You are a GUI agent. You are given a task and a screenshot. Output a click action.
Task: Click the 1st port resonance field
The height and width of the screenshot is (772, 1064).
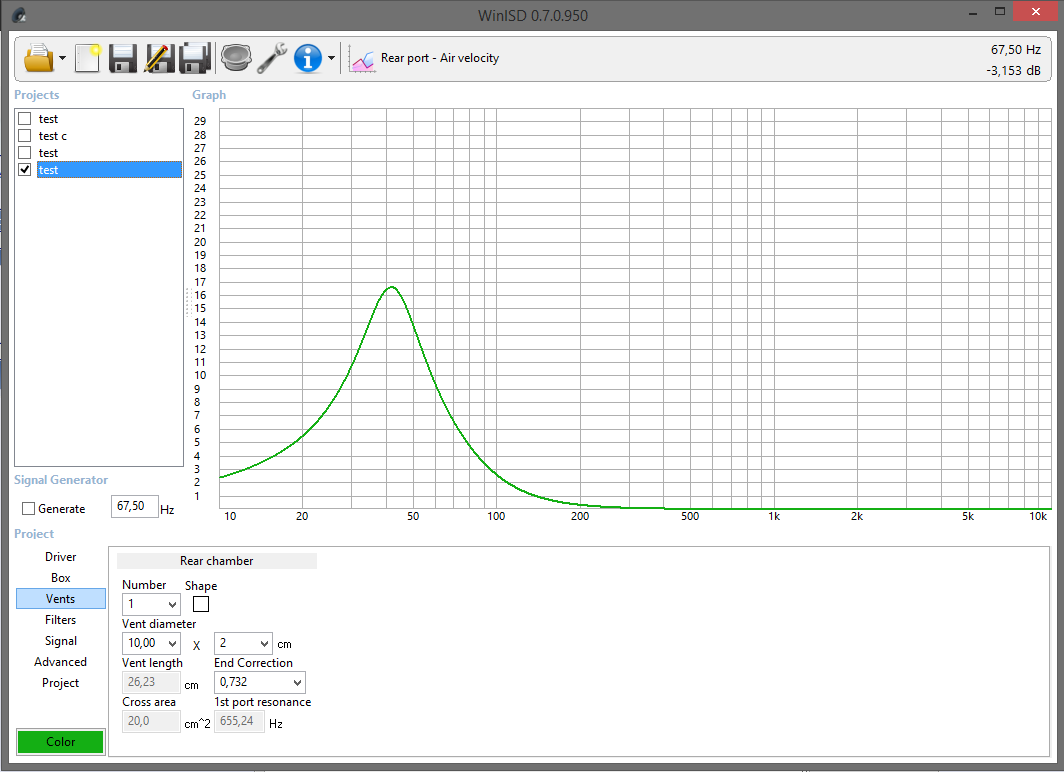click(239, 721)
